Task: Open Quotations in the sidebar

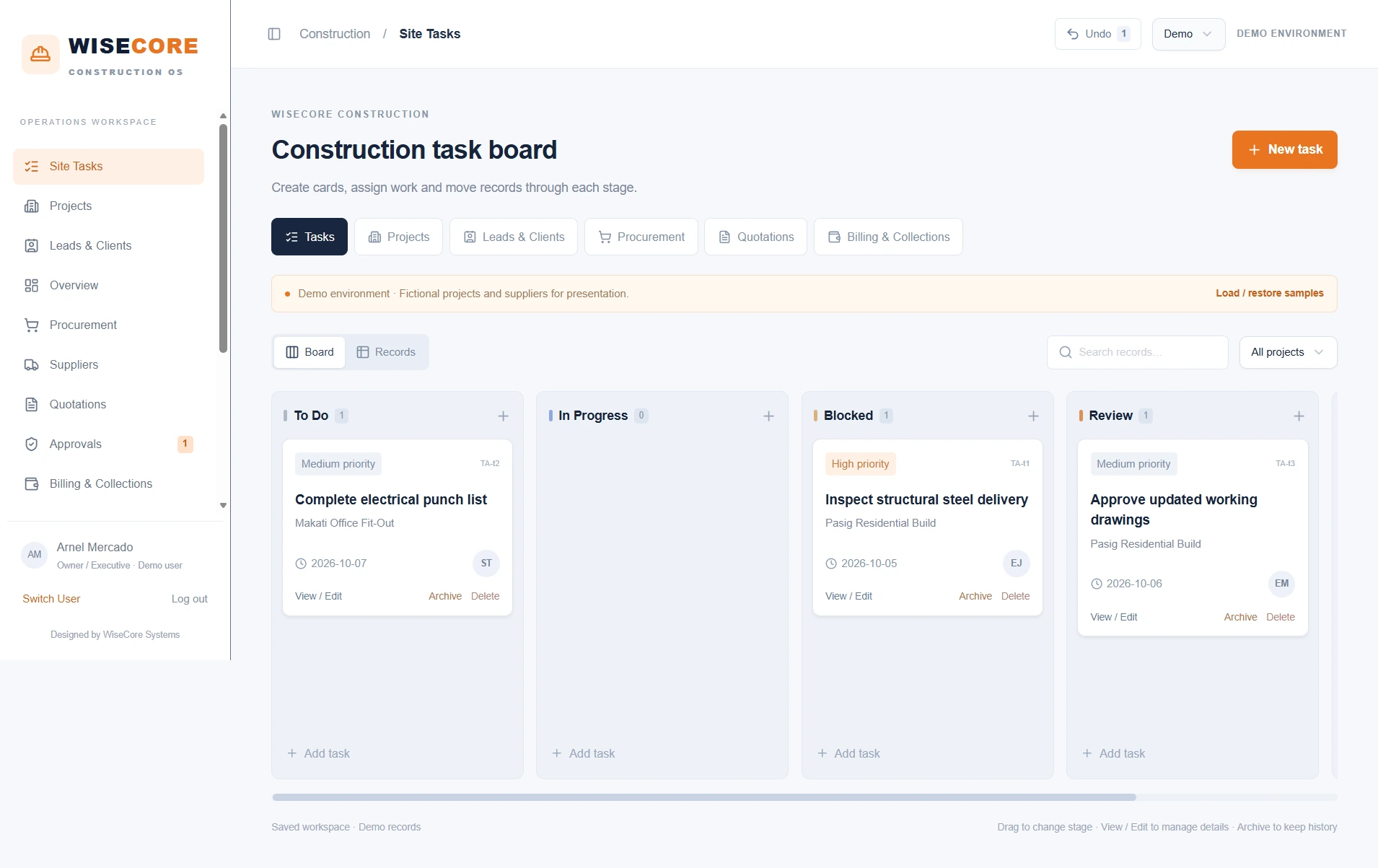Action: click(108, 405)
